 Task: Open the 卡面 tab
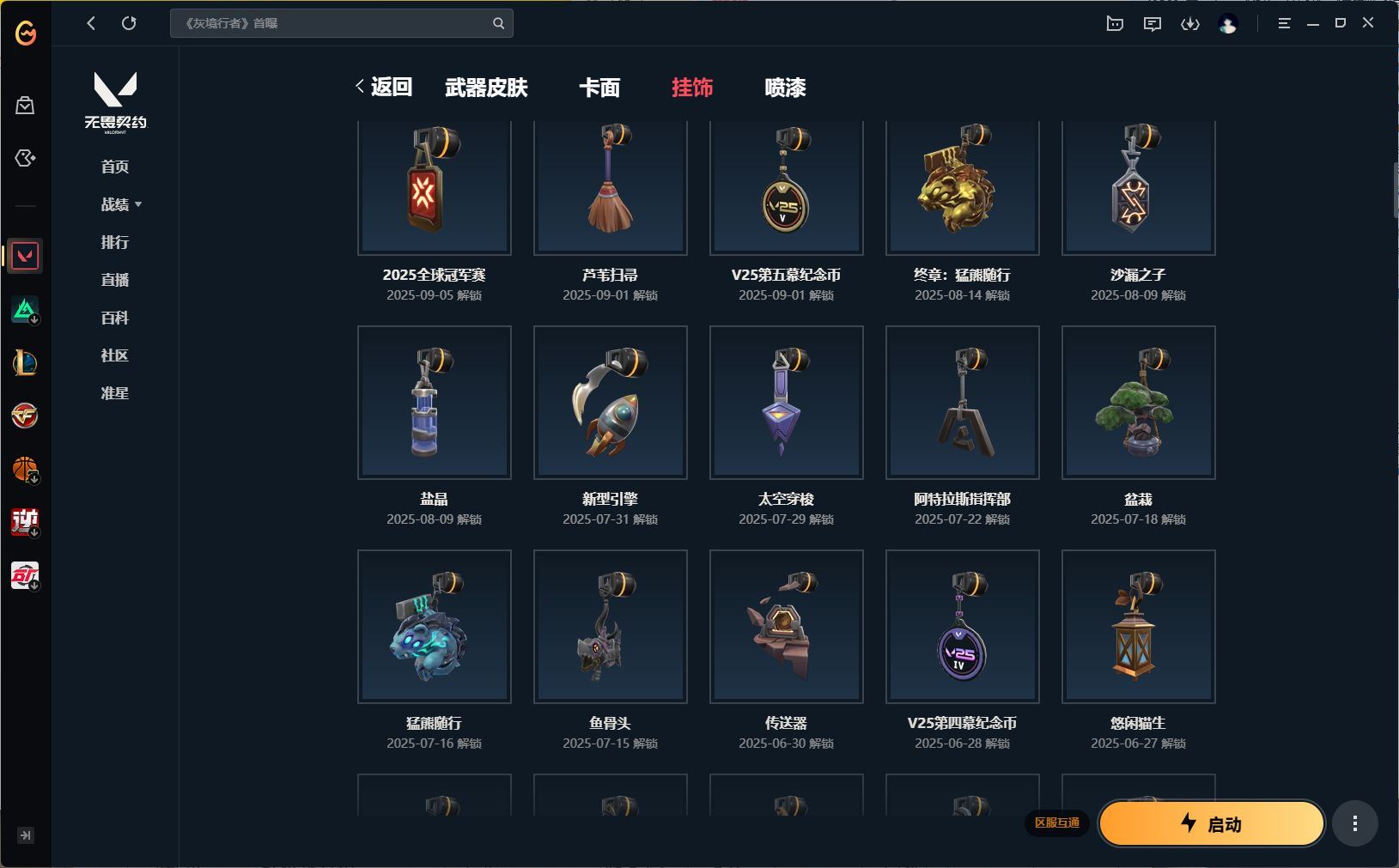click(x=599, y=88)
